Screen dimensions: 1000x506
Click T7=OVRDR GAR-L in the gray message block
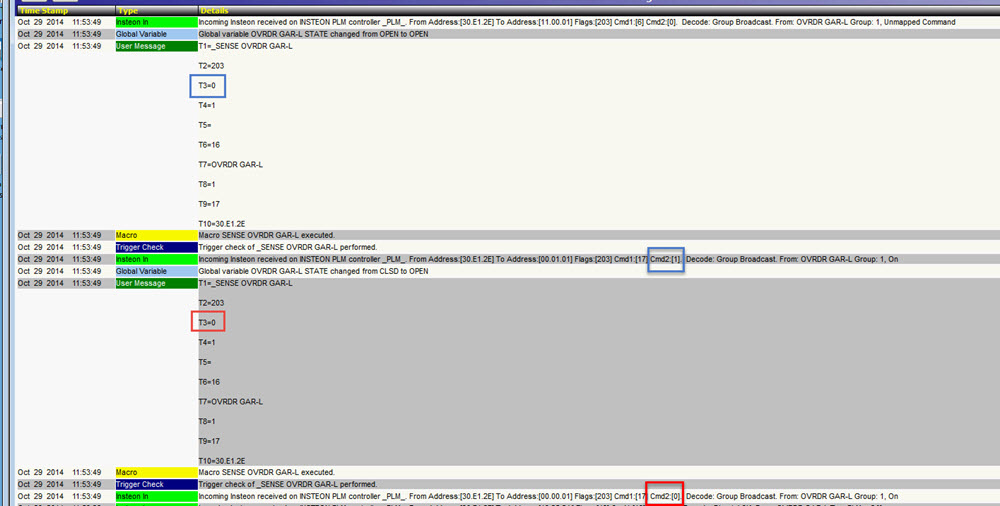pos(230,401)
